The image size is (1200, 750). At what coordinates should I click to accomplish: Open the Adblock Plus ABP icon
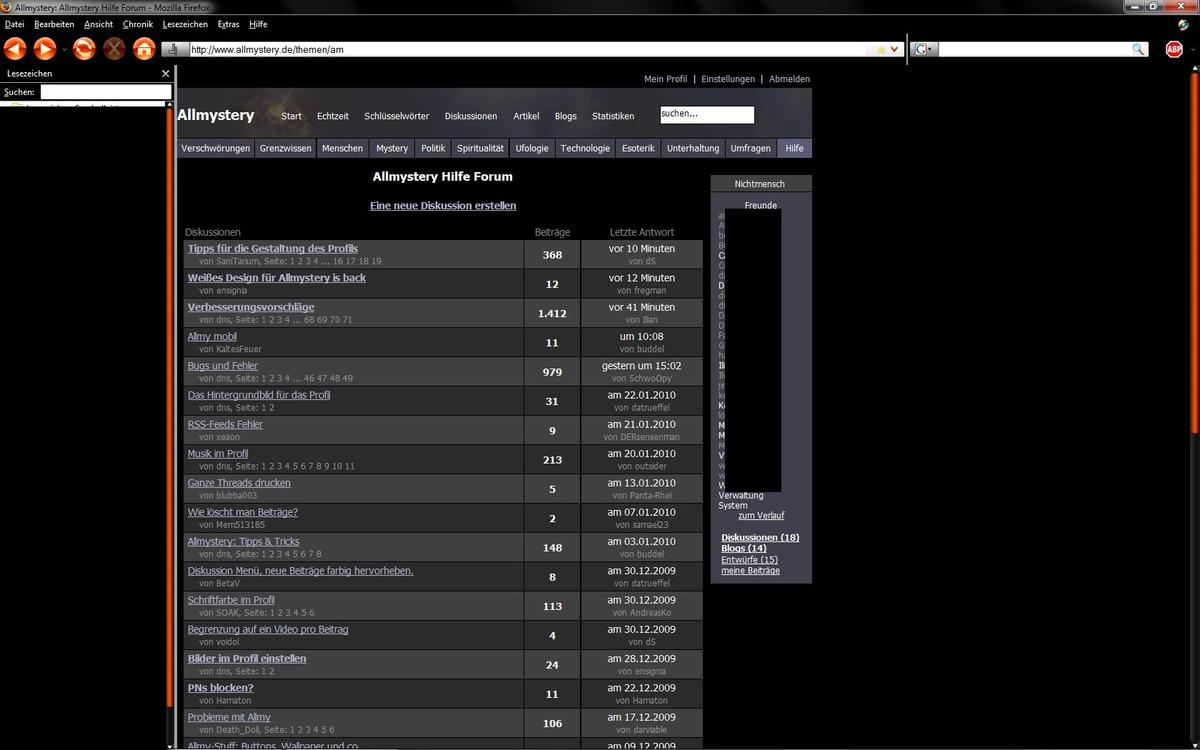coord(1174,49)
